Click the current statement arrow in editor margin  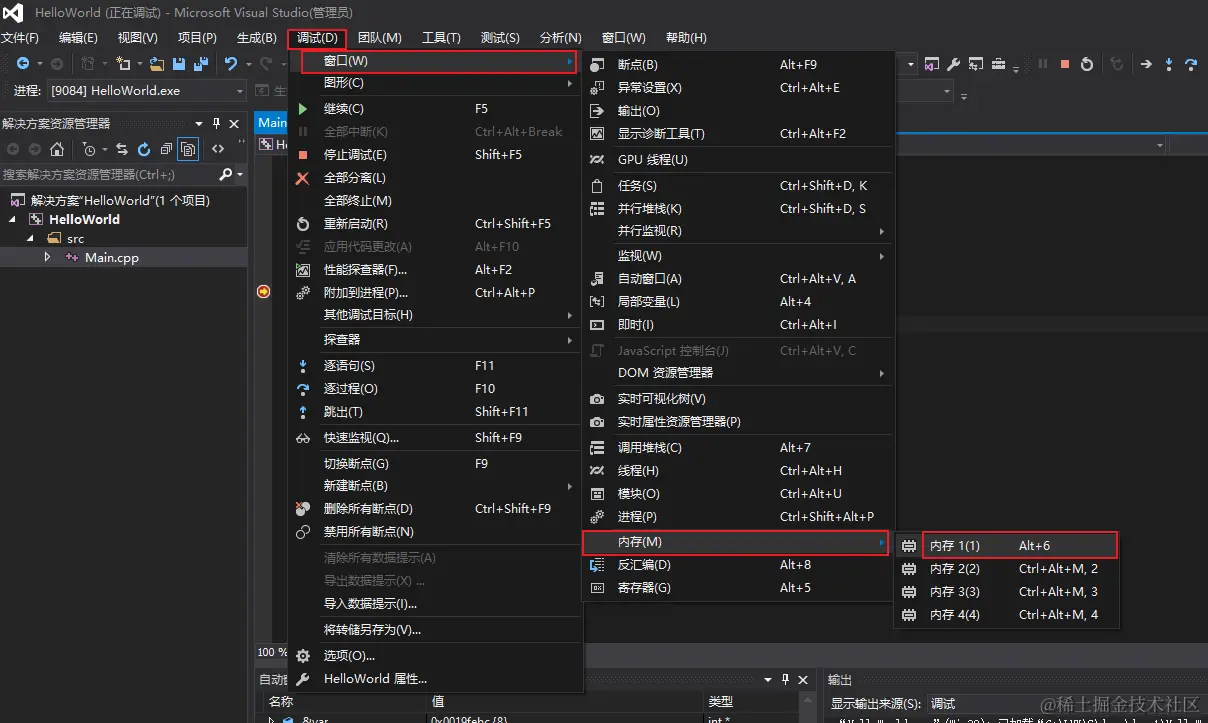[x=263, y=291]
